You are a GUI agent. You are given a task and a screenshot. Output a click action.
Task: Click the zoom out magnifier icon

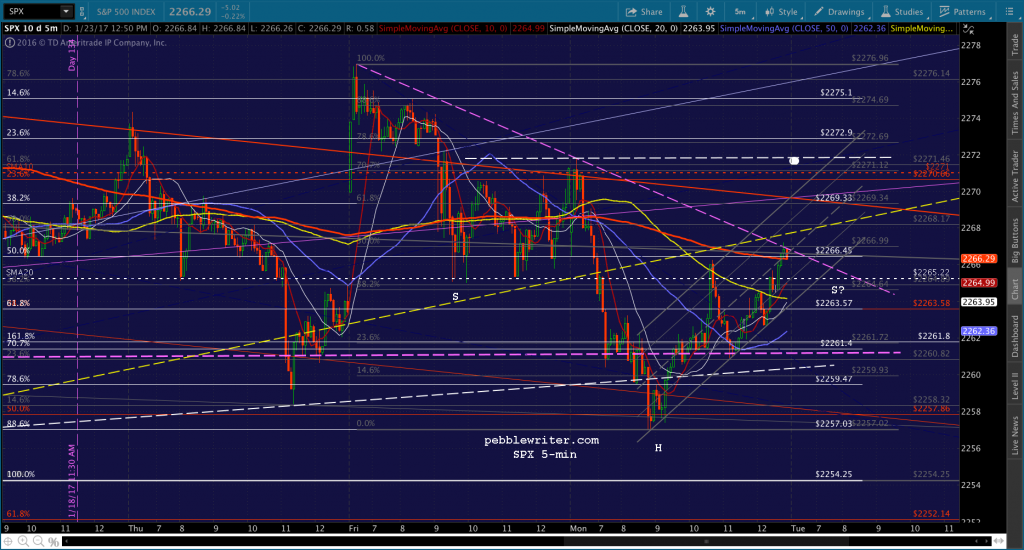[x=39, y=542]
